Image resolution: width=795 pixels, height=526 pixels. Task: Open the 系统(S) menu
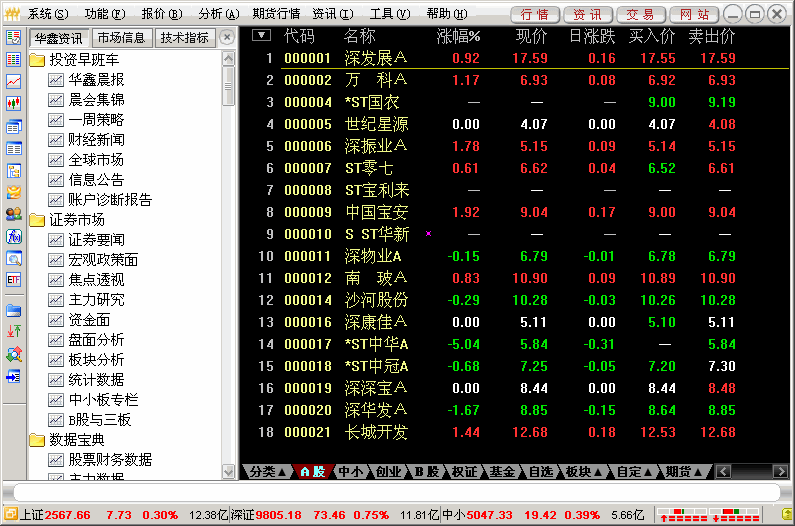pos(48,14)
